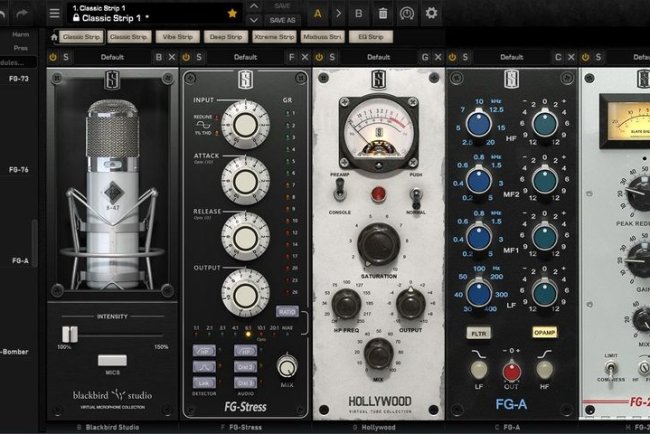Solo the Hollywood module with S

[x=332, y=57]
